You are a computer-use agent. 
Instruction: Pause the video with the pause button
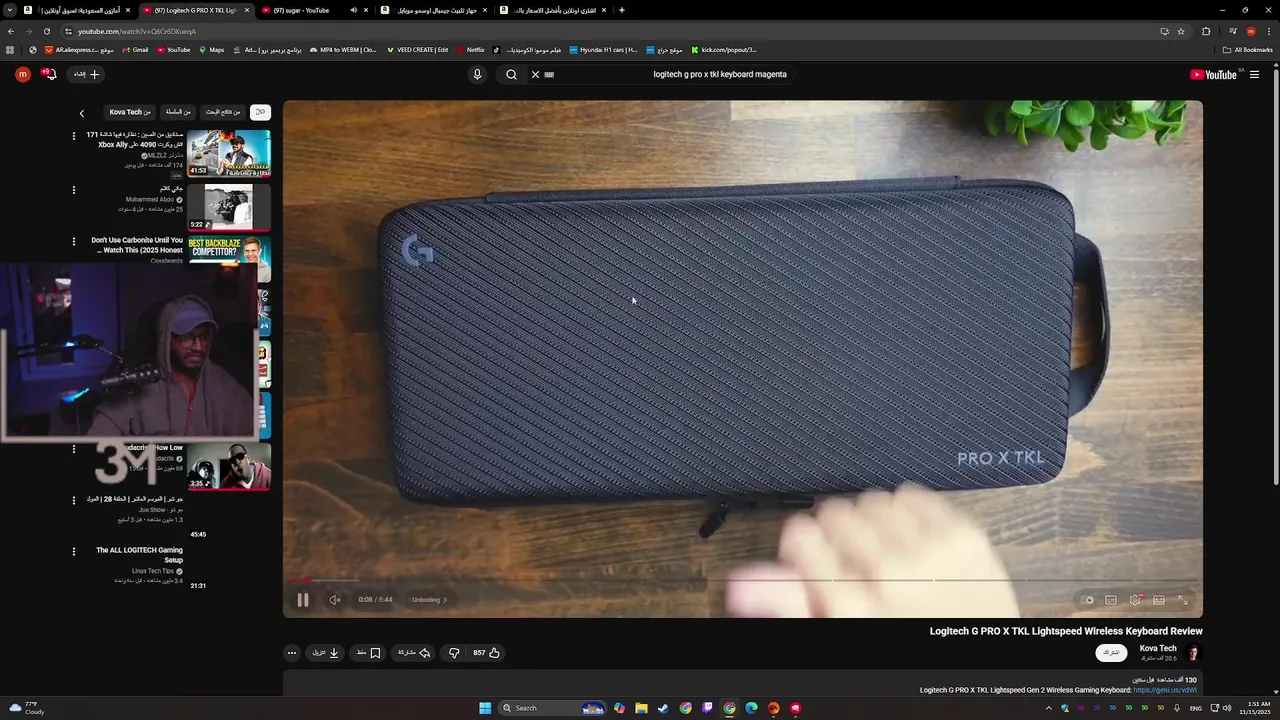(303, 600)
